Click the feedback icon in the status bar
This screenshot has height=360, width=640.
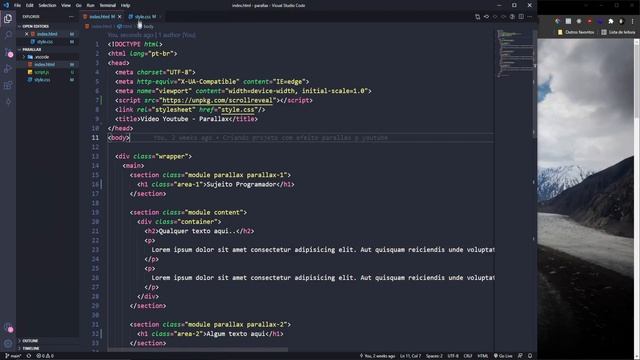click(x=520, y=356)
